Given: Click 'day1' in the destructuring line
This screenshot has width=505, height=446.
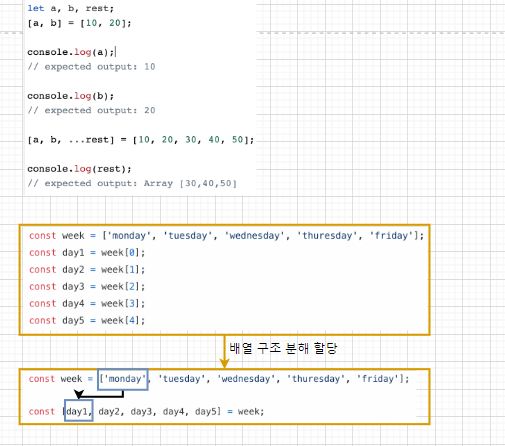Looking at the screenshot, I should coord(77,412).
